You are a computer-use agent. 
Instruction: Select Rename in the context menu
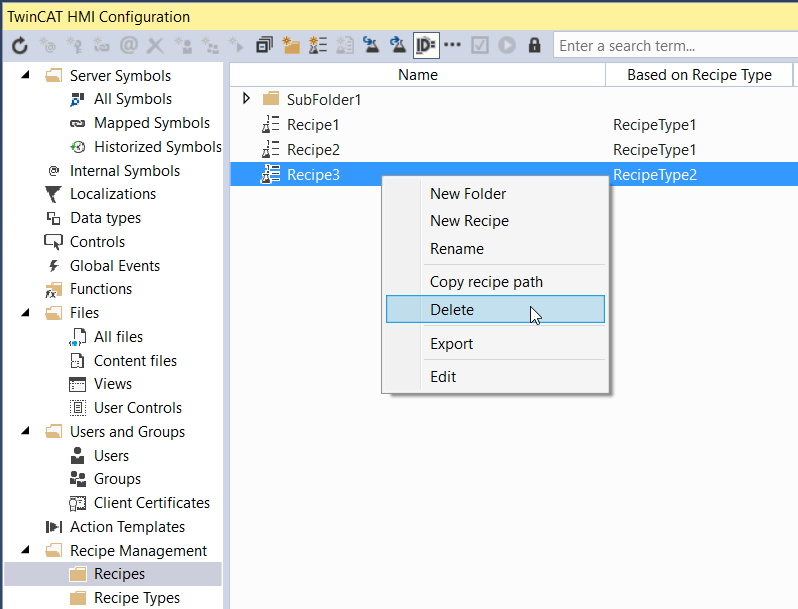click(x=457, y=249)
